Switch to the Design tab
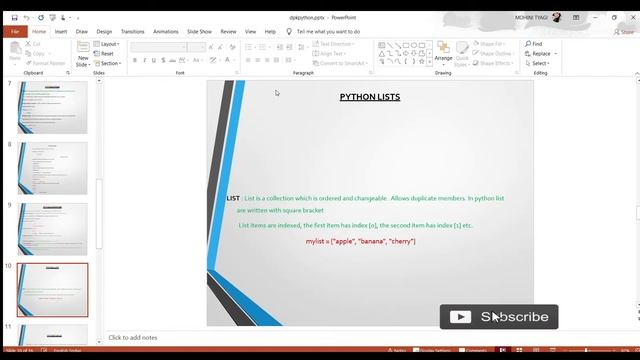This screenshot has width=640, height=360. pos(104,31)
